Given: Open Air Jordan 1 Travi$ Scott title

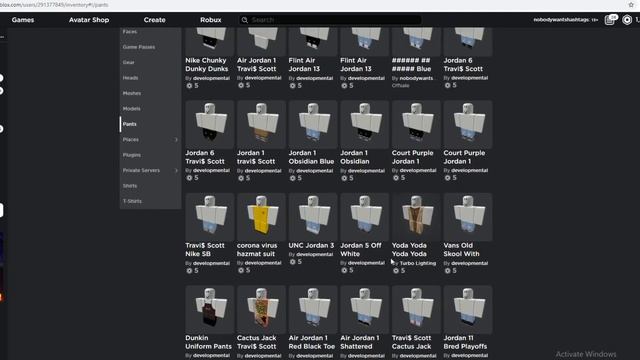Looking at the screenshot, I should coord(257,64).
